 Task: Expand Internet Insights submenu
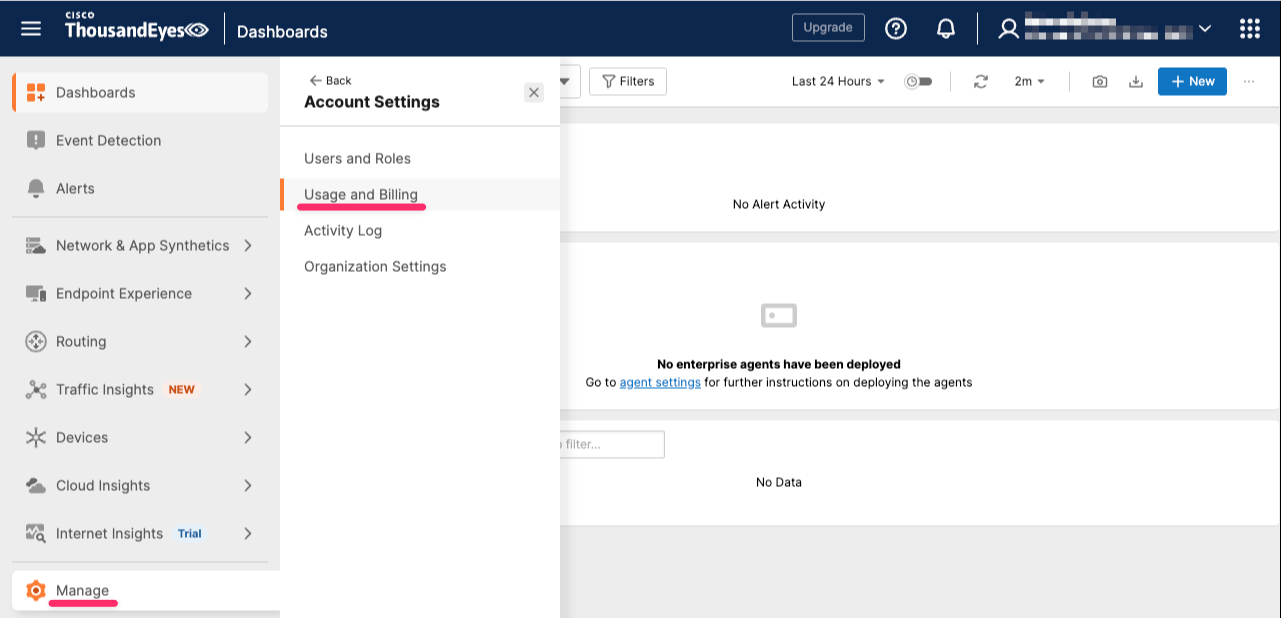coord(248,534)
